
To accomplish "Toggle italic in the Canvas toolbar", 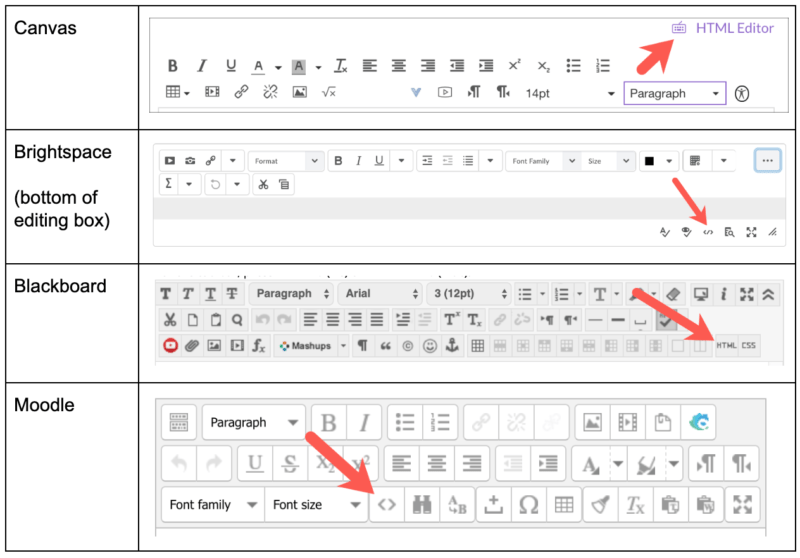I will (x=202, y=66).
